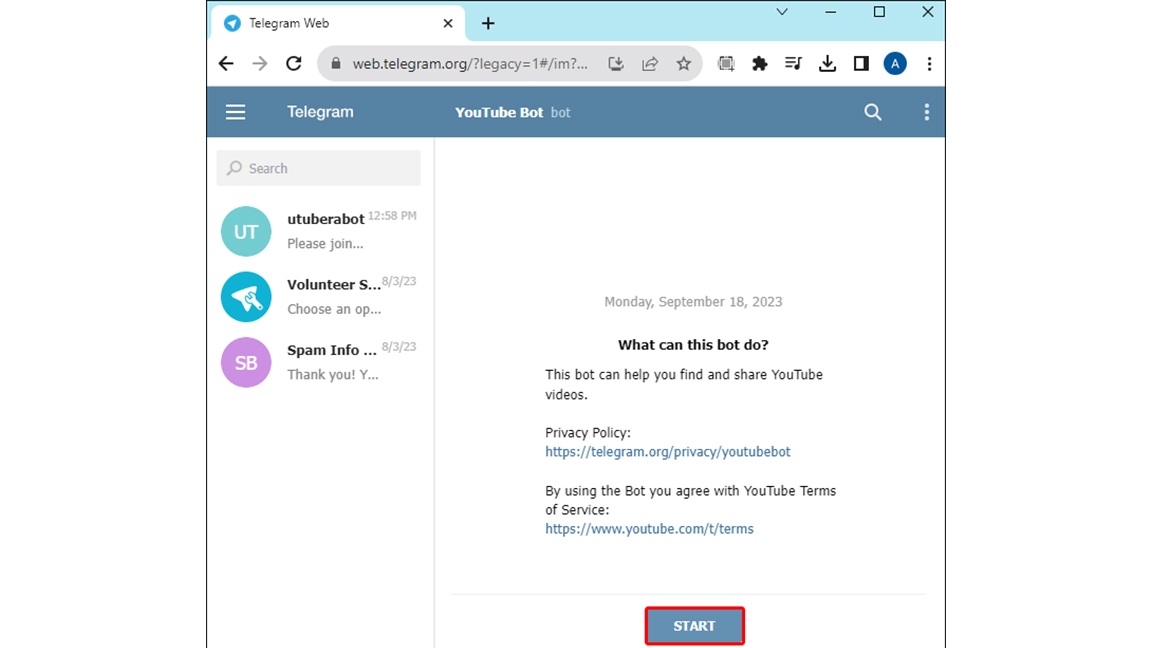Open a new browser tab
Image resolution: width=1152 pixels, height=648 pixels.
pyautogui.click(x=488, y=24)
